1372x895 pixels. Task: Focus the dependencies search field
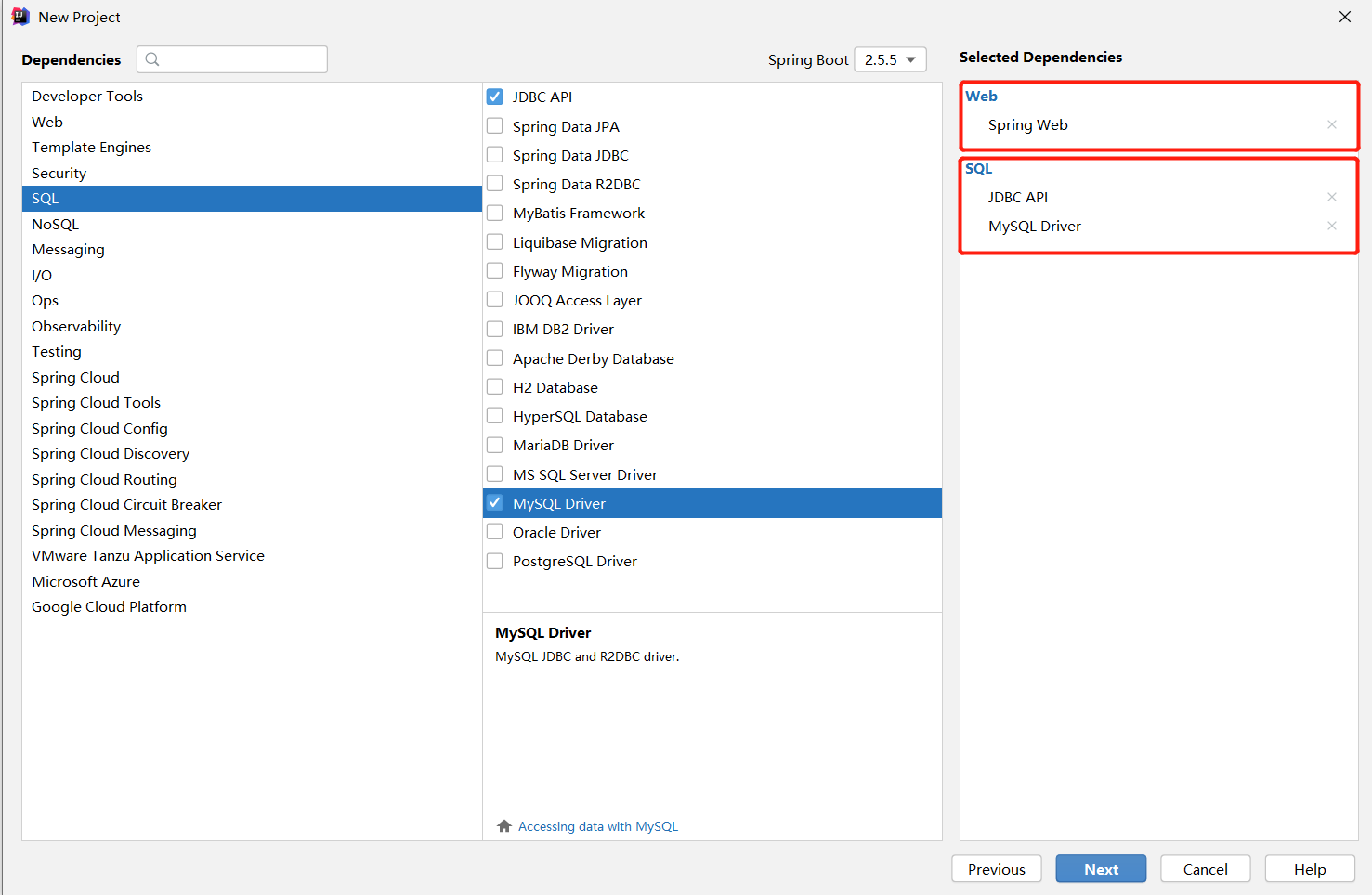232,59
